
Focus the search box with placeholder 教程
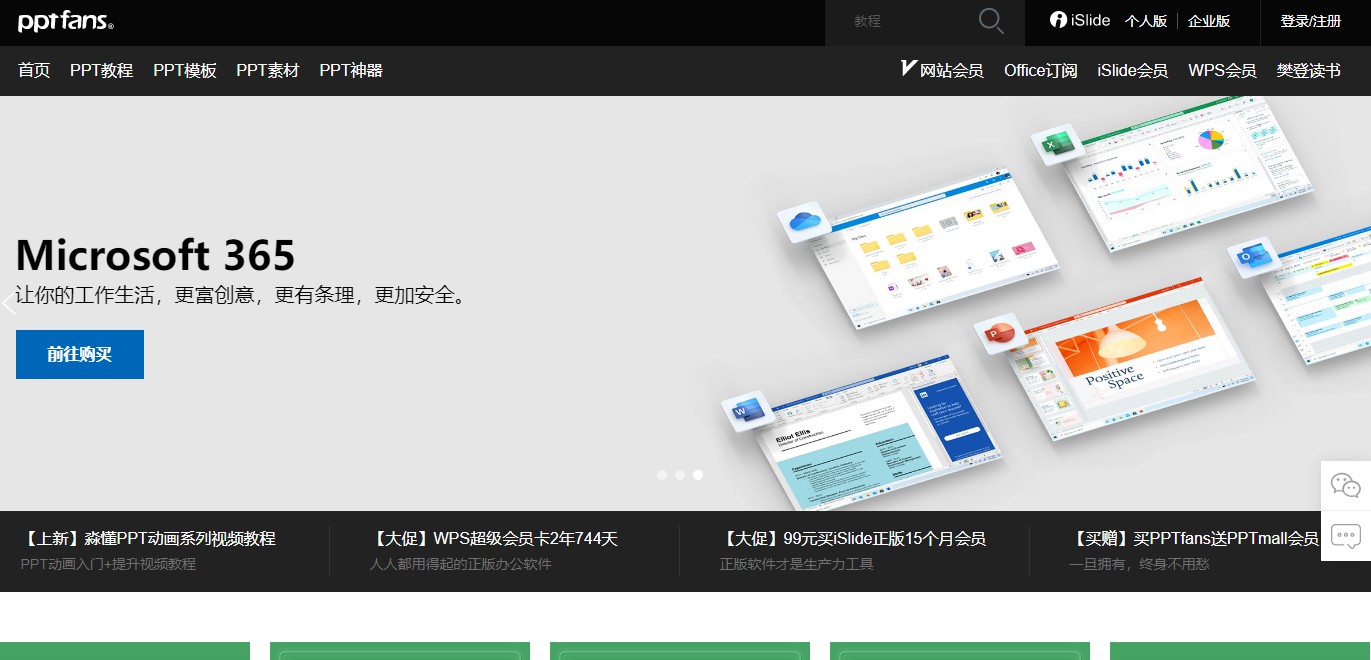[x=900, y=21]
